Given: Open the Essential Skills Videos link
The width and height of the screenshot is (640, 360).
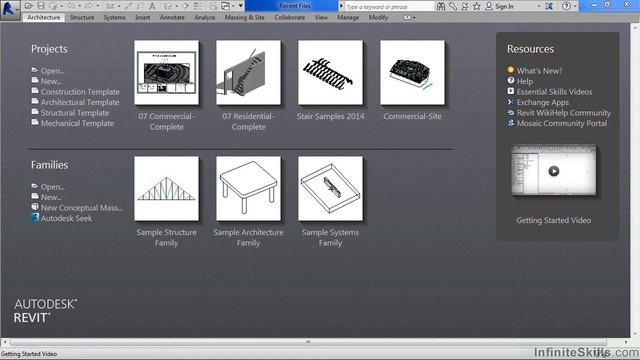Looking at the screenshot, I should [554, 92].
